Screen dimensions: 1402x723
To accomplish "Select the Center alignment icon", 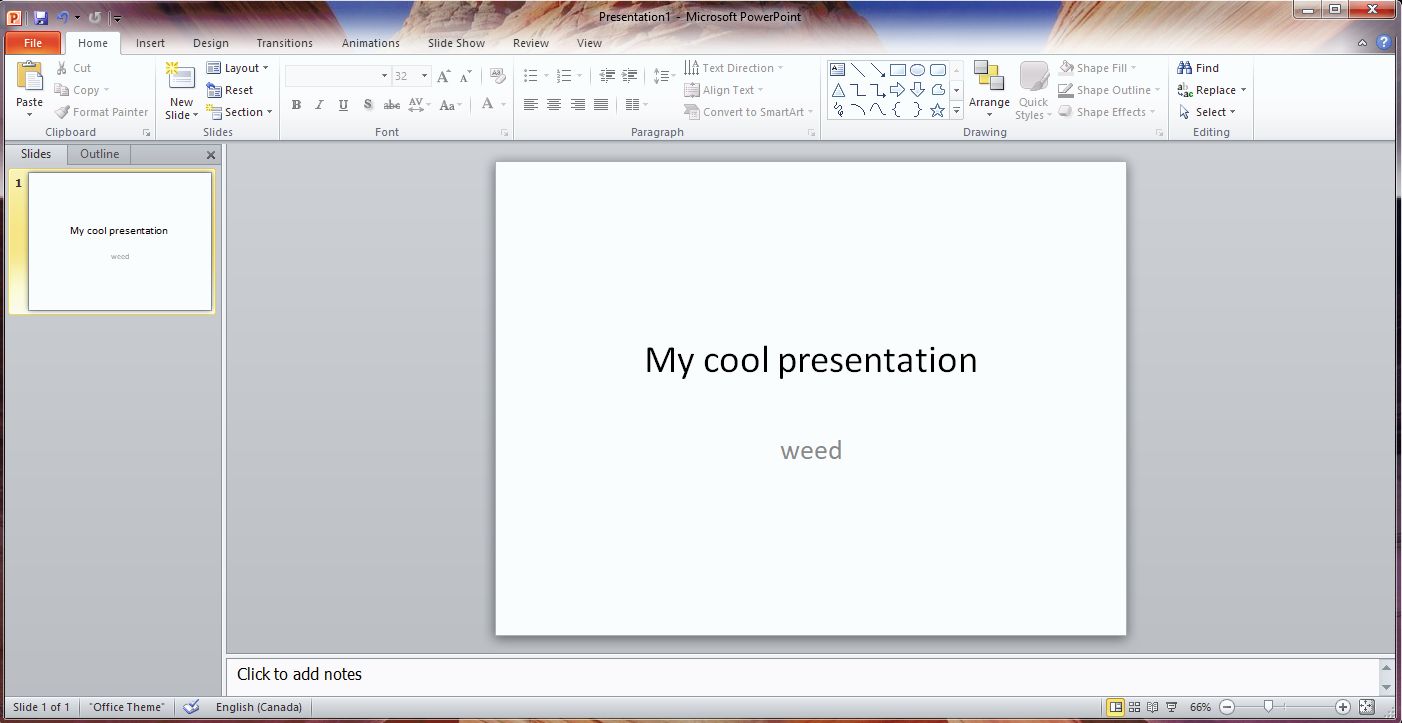I will (x=554, y=104).
